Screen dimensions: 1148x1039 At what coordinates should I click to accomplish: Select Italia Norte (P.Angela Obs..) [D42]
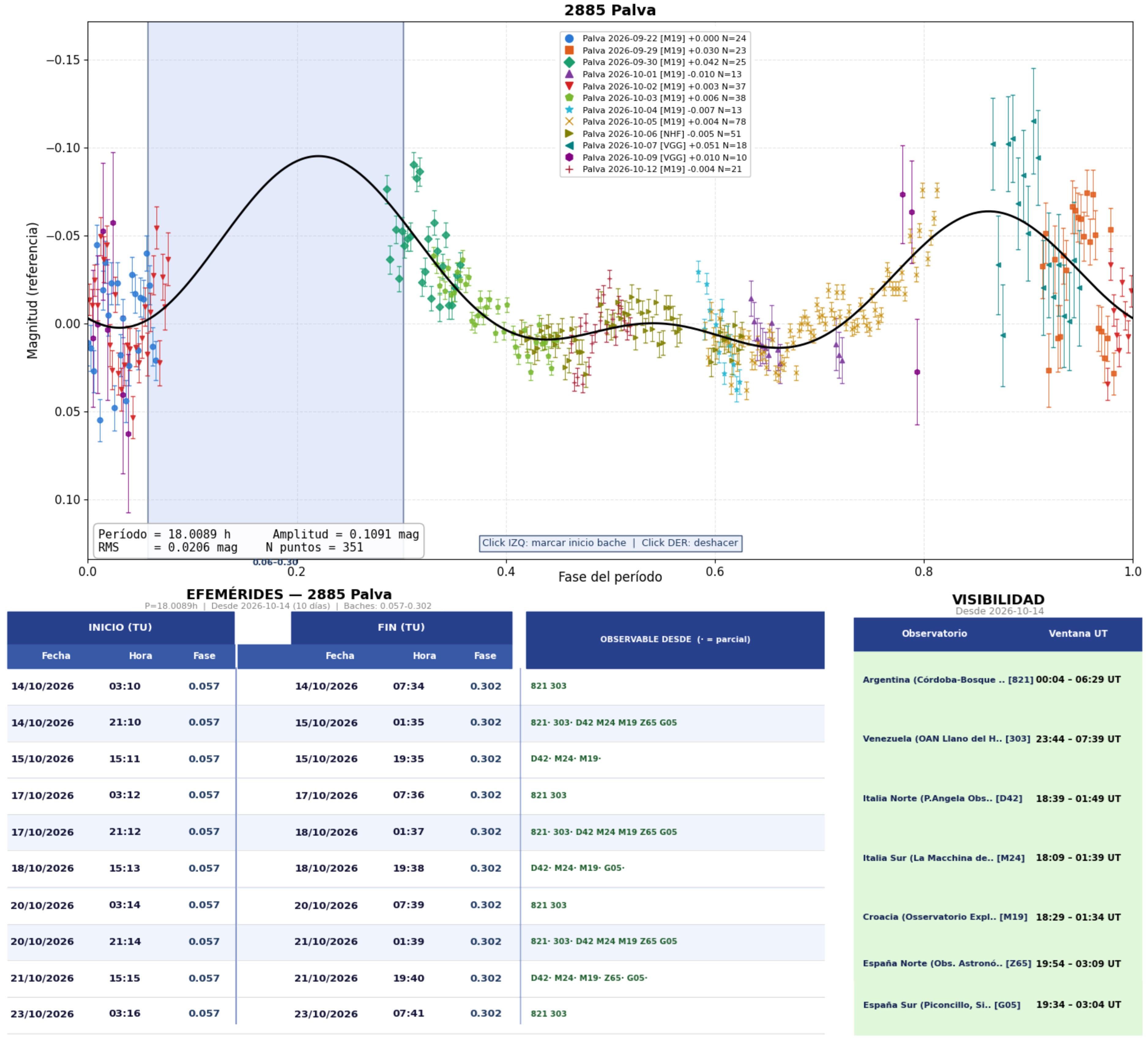(942, 799)
